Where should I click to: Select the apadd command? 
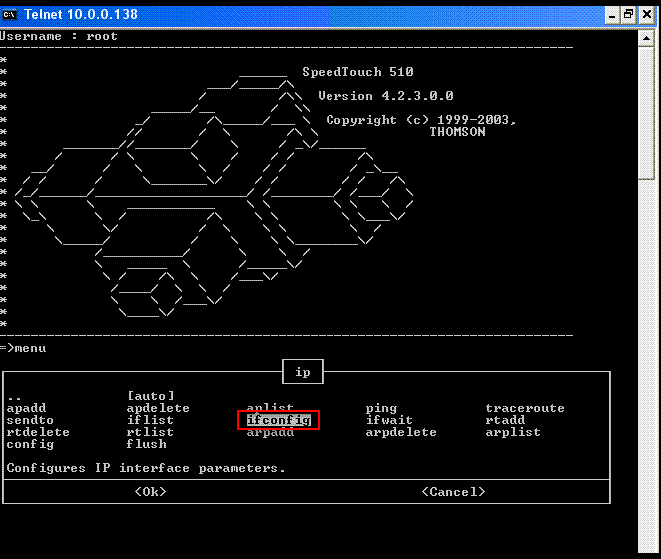pyautogui.click(x=27, y=408)
